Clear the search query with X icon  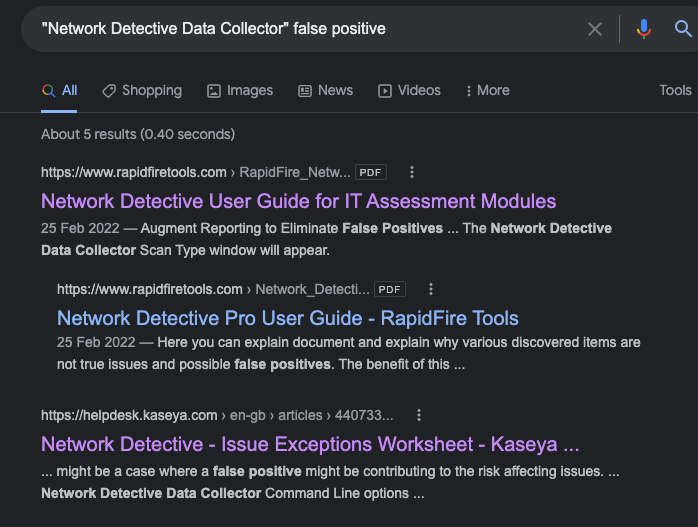click(595, 29)
